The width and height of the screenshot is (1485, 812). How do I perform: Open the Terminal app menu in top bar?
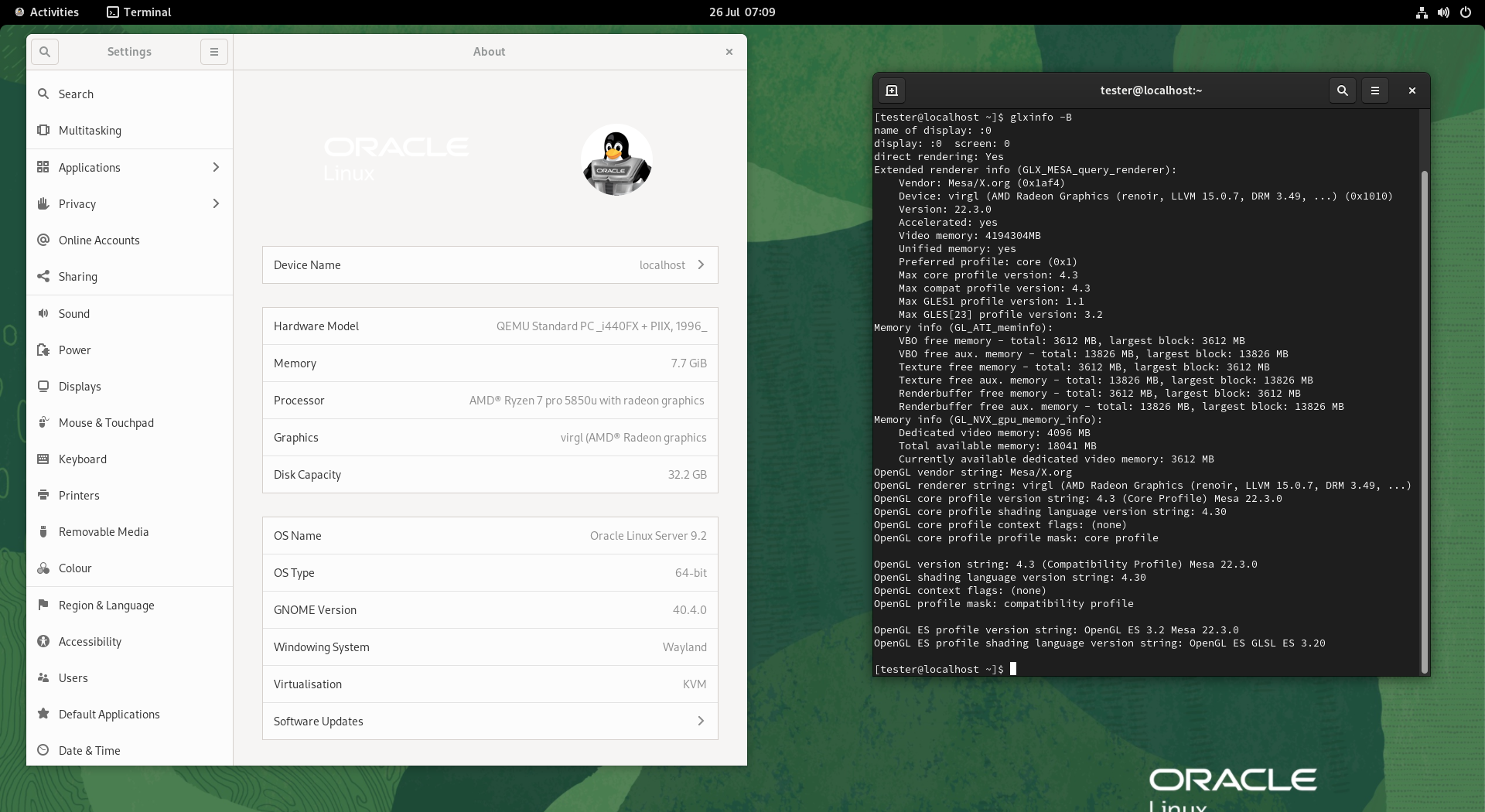tap(139, 12)
